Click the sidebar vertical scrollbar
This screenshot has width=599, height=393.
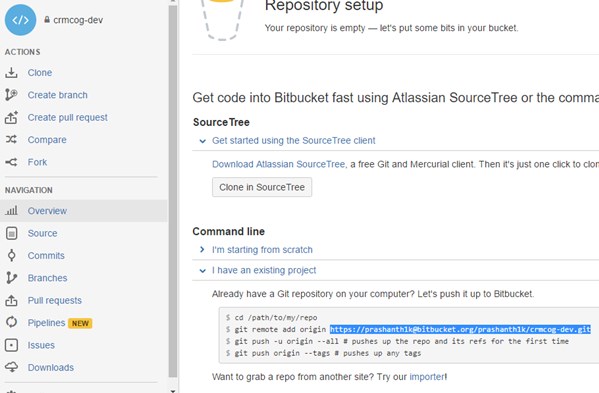(x=173, y=191)
